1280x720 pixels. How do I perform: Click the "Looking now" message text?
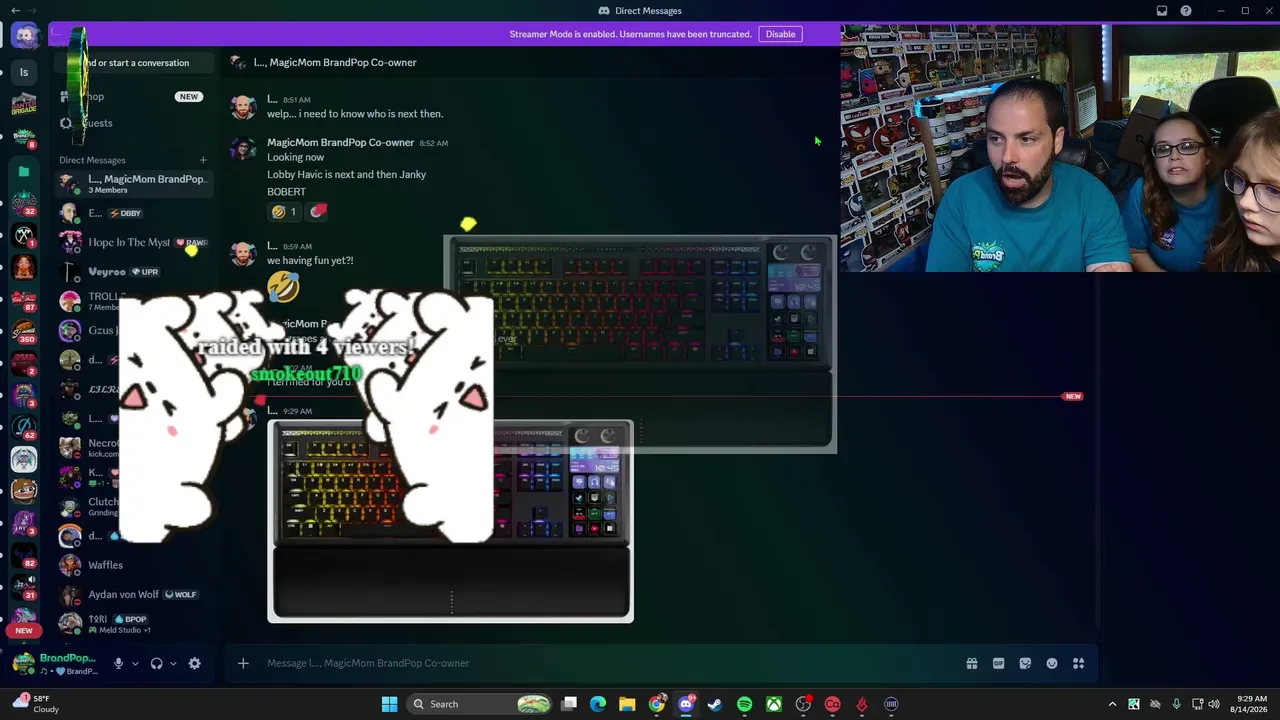point(295,157)
